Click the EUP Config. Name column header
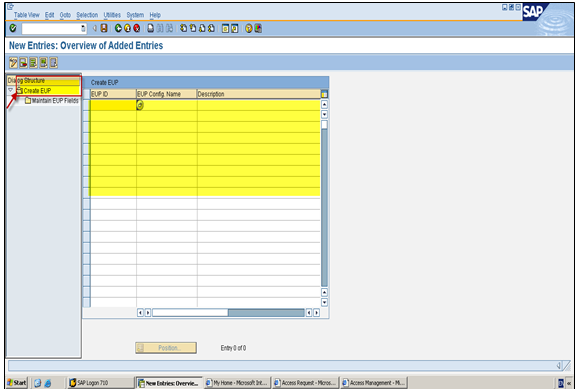 tap(167, 94)
